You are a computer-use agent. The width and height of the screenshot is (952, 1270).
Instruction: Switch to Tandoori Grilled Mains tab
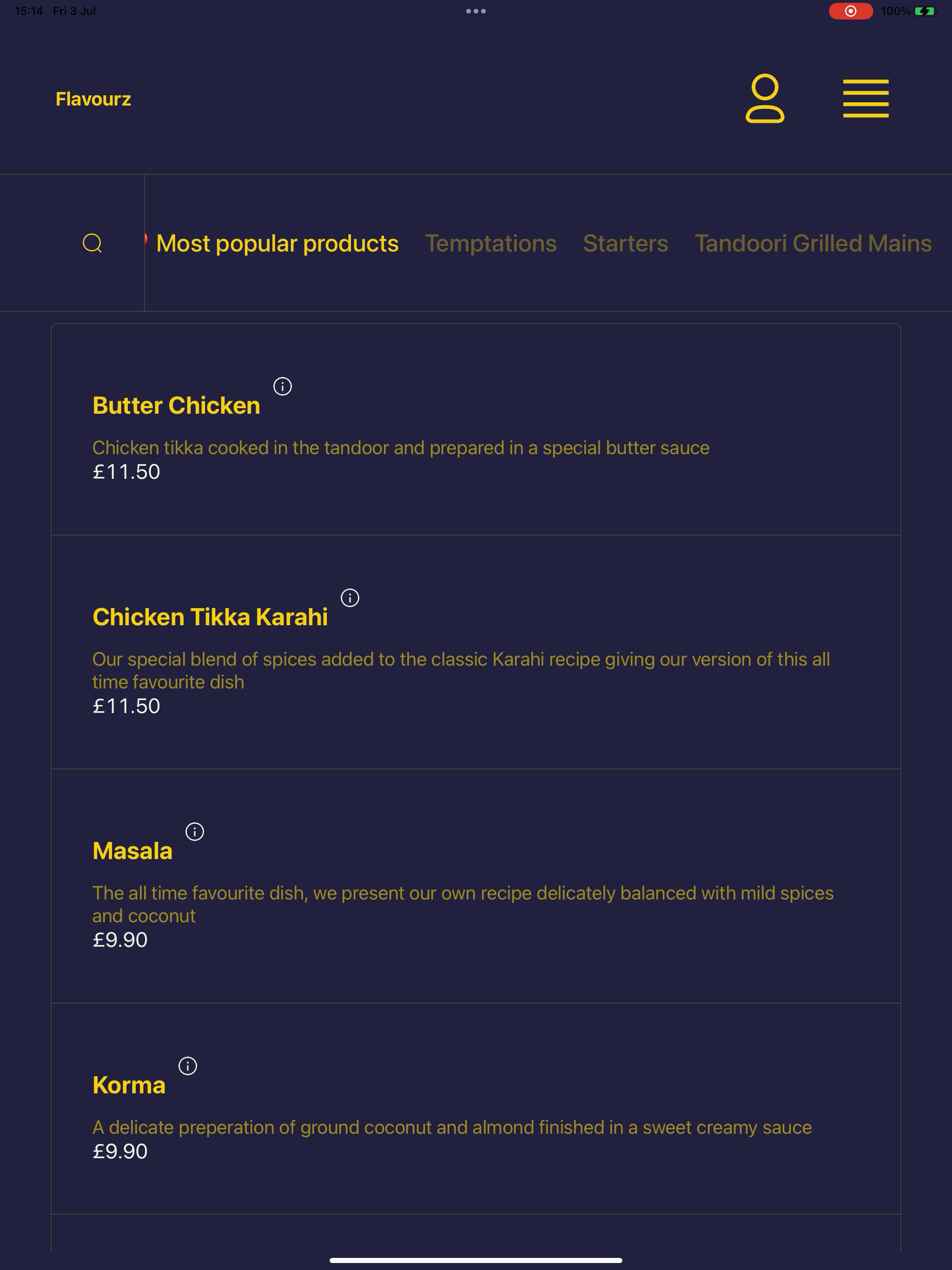coord(813,244)
